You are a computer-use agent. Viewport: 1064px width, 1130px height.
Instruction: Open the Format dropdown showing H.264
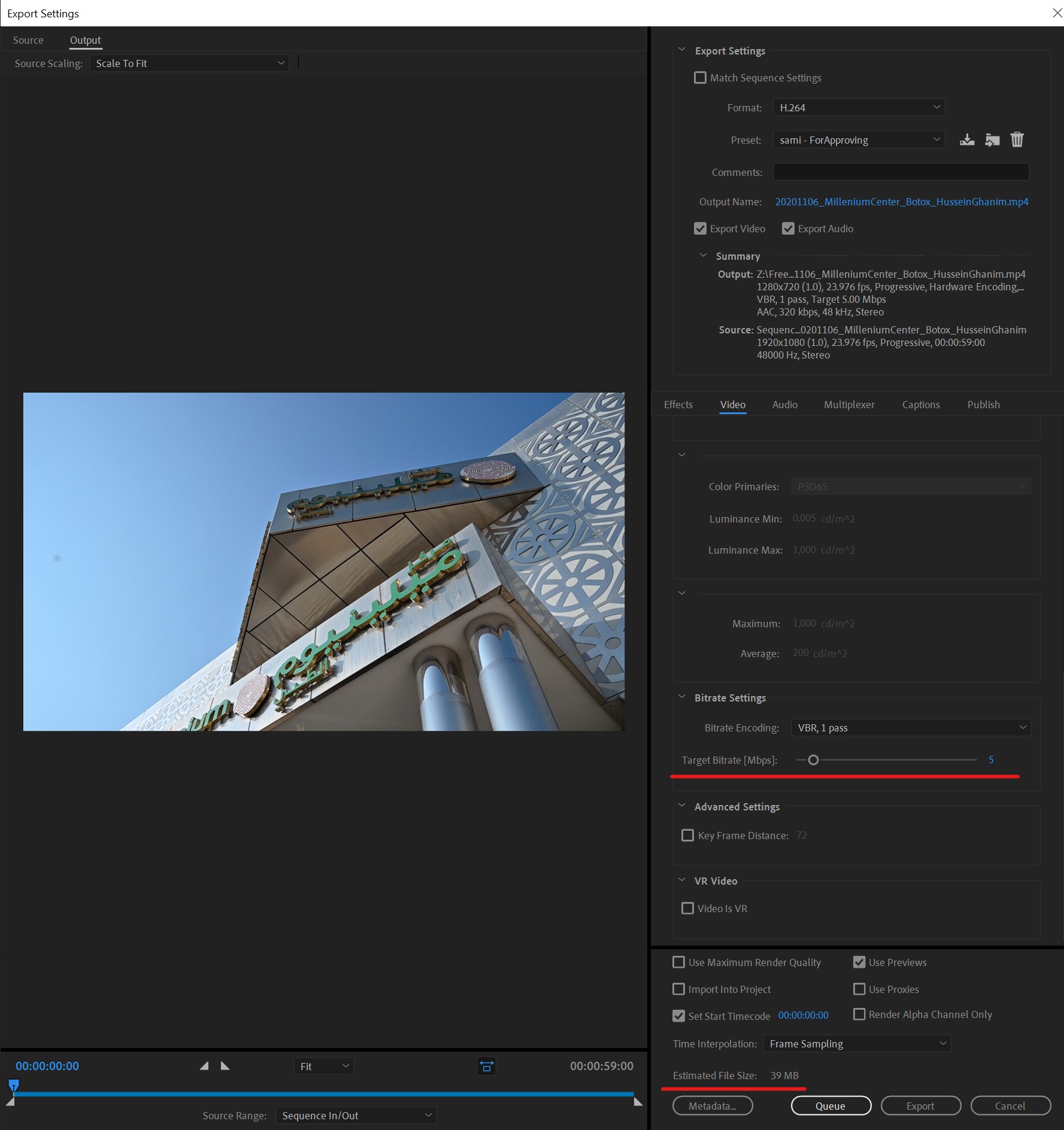859,107
